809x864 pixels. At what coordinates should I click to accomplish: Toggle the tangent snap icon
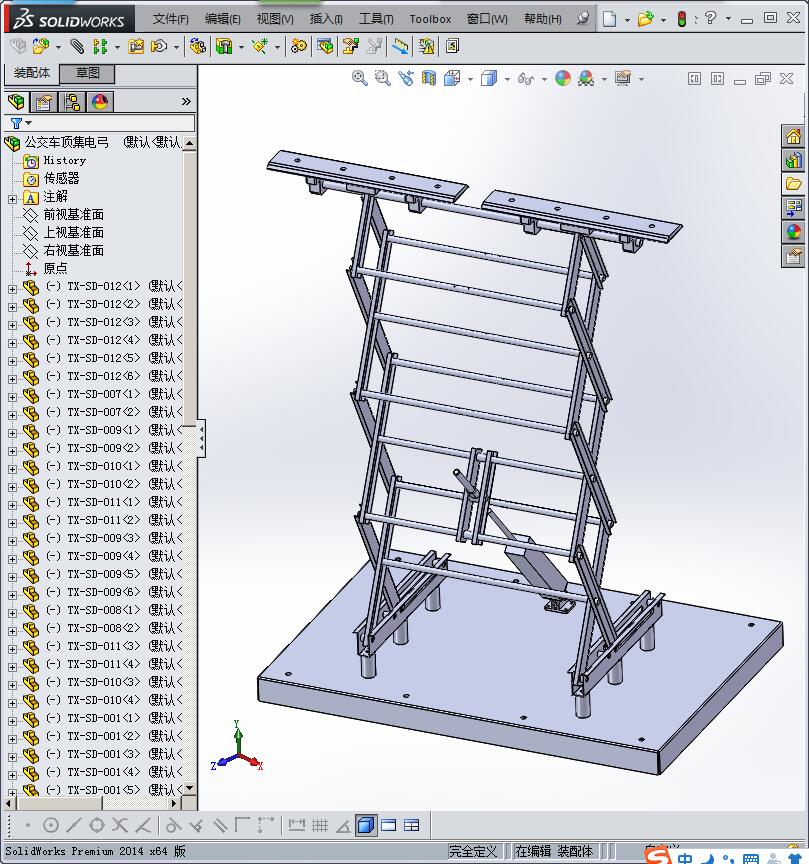click(172, 825)
